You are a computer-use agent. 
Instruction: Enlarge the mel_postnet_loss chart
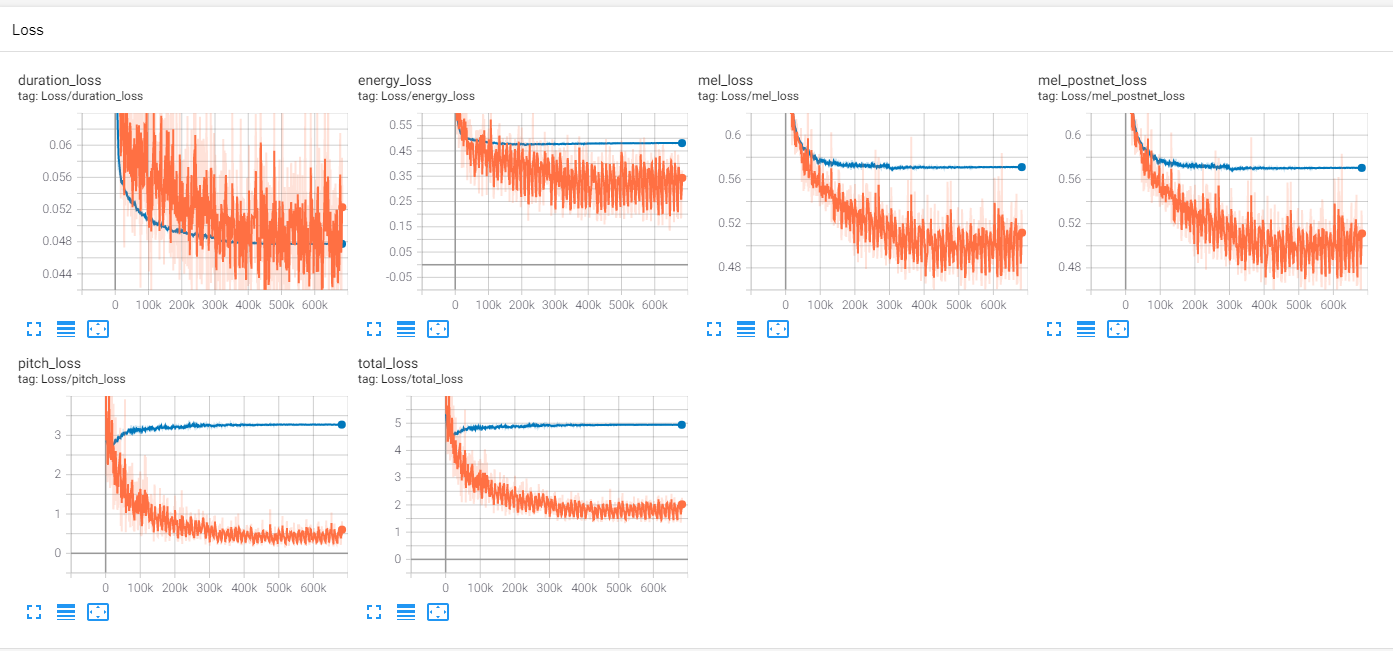coord(1054,329)
